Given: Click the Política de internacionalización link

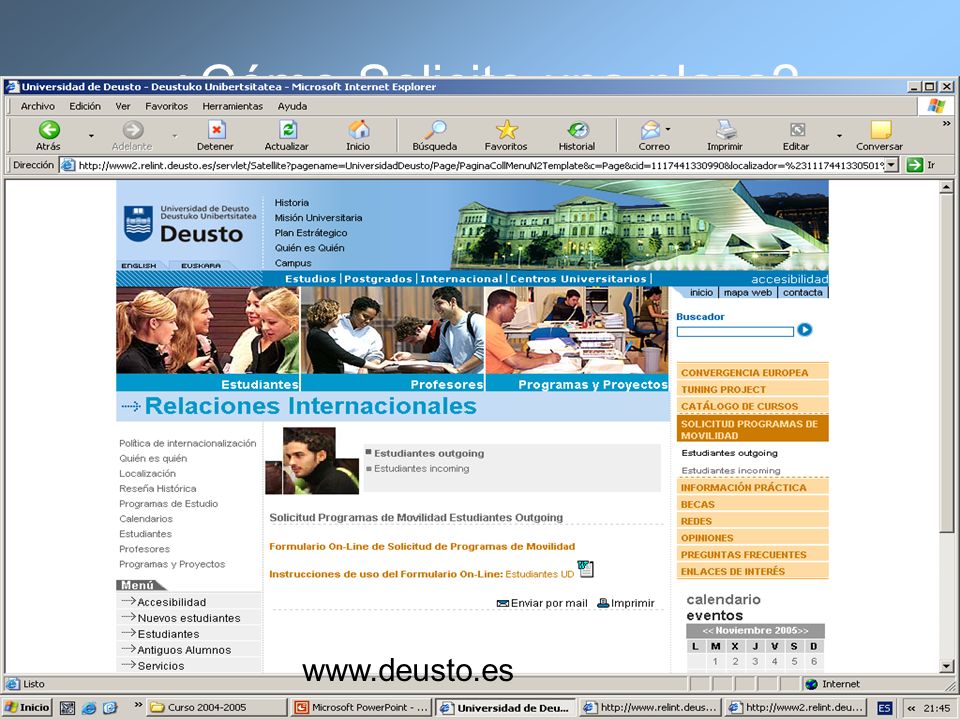Looking at the screenshot, I should tap(187, 443).
